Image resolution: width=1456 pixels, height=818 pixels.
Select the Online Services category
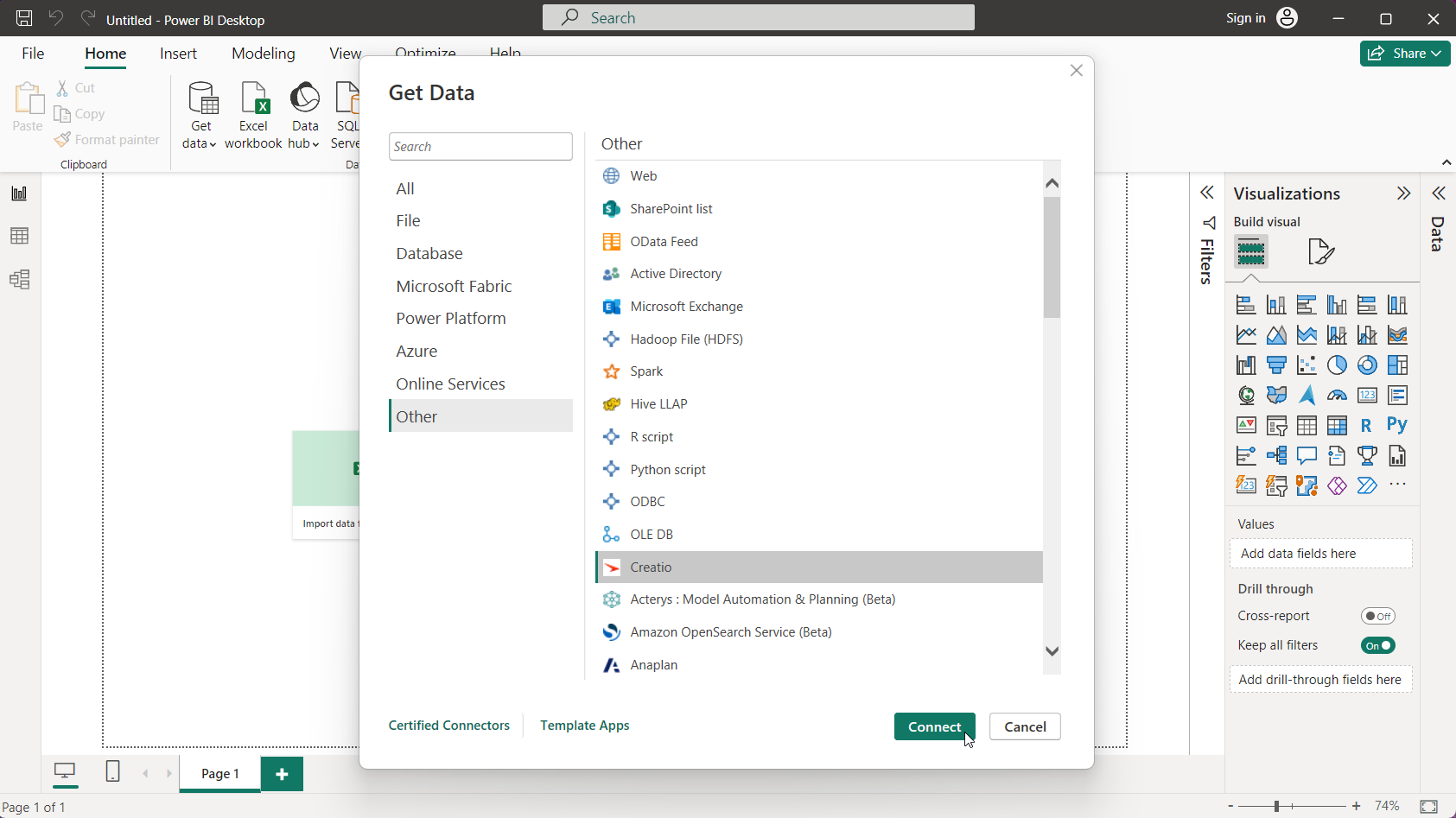[480, 384]
